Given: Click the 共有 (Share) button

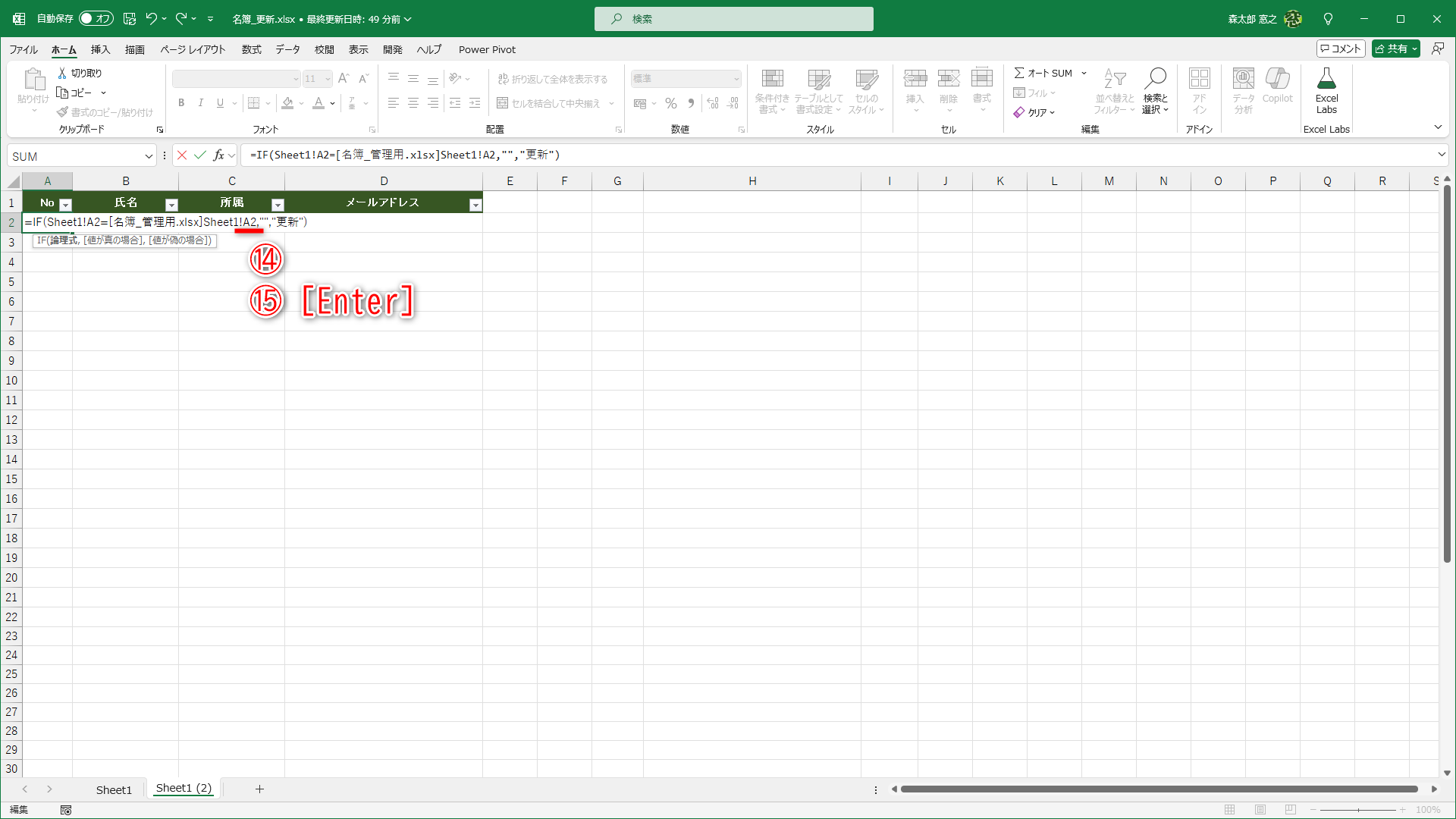Looking at the screenshot, I should click(x=1395, y=48).
